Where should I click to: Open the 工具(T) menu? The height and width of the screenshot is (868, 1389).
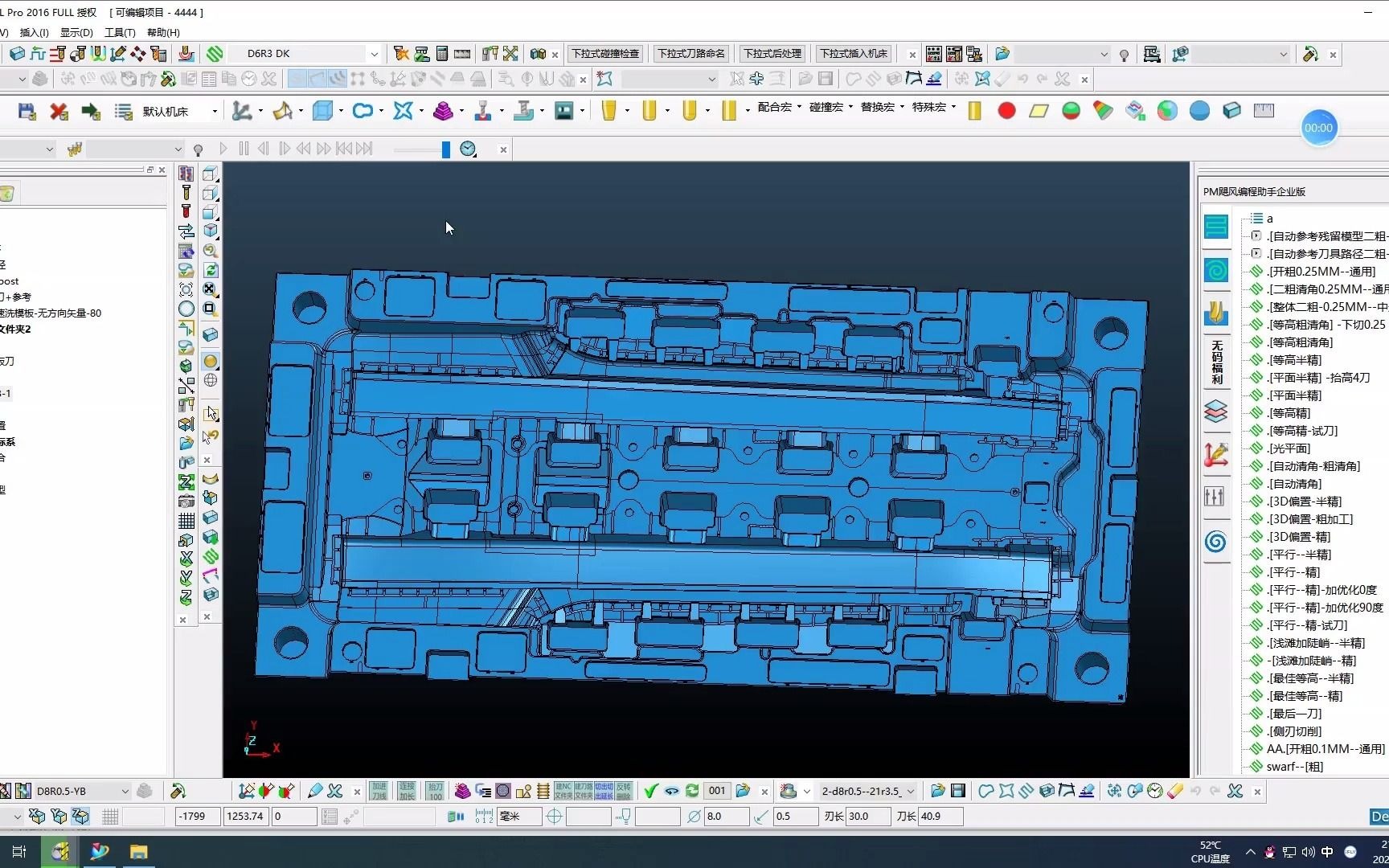[x=120, y=32]
